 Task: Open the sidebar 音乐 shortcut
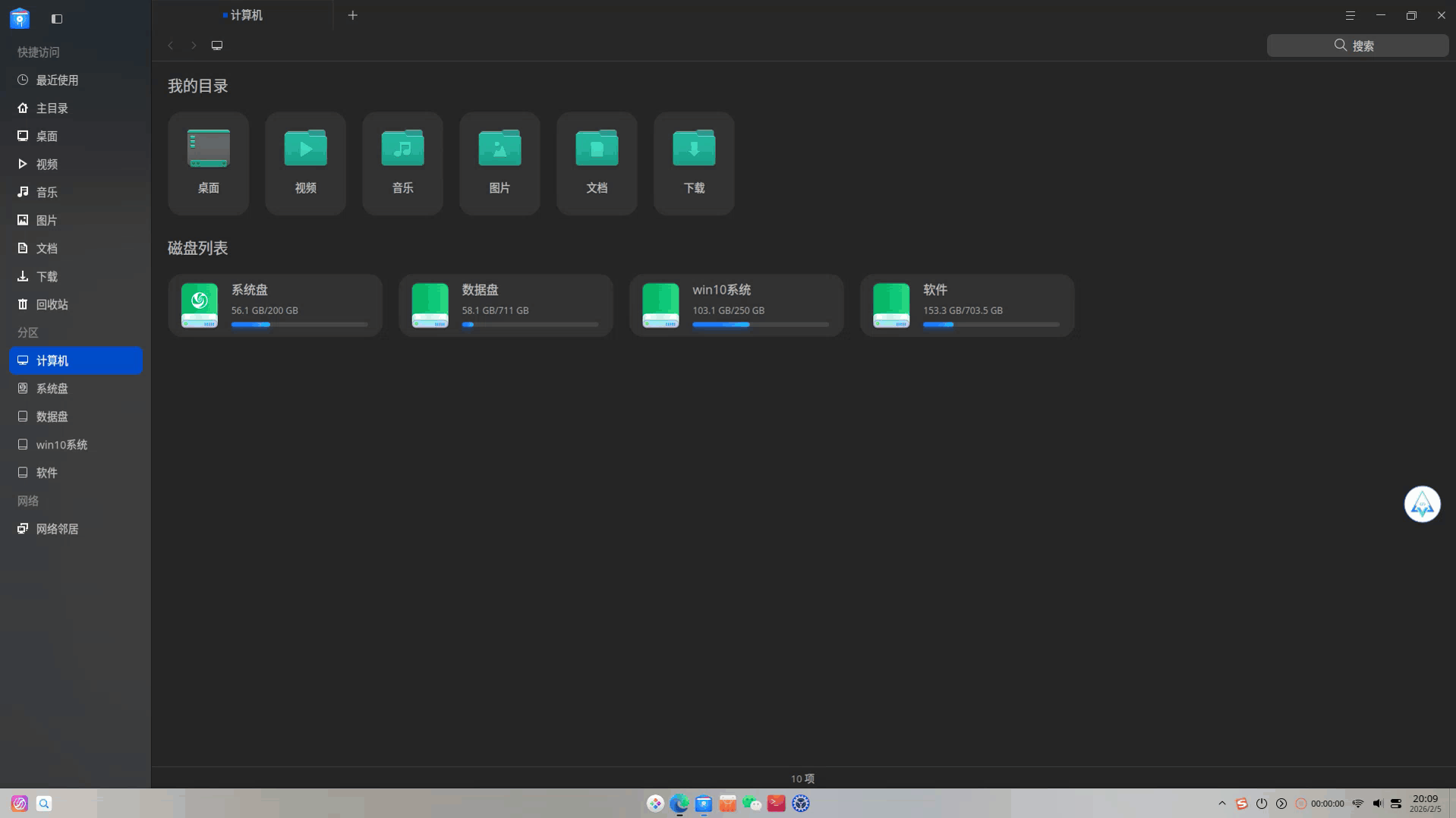click(x=75, y=192)
